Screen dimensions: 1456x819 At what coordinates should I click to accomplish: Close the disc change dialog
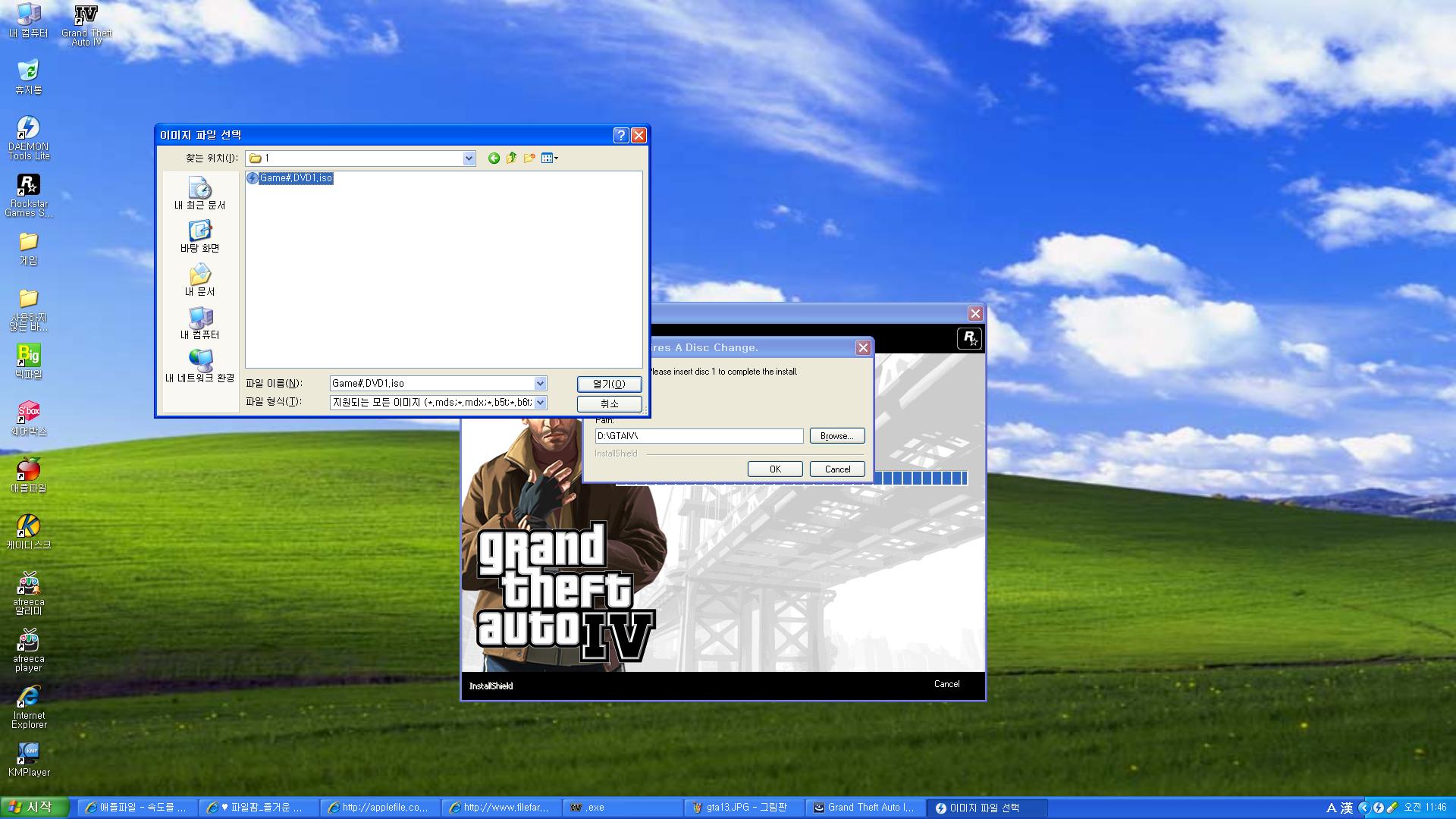[863, 347]
